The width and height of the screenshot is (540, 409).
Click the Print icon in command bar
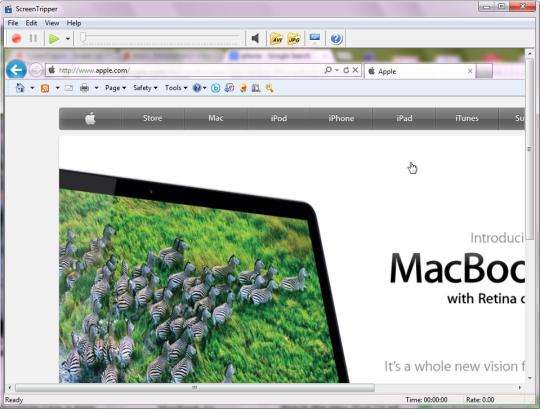coord(84,88)
